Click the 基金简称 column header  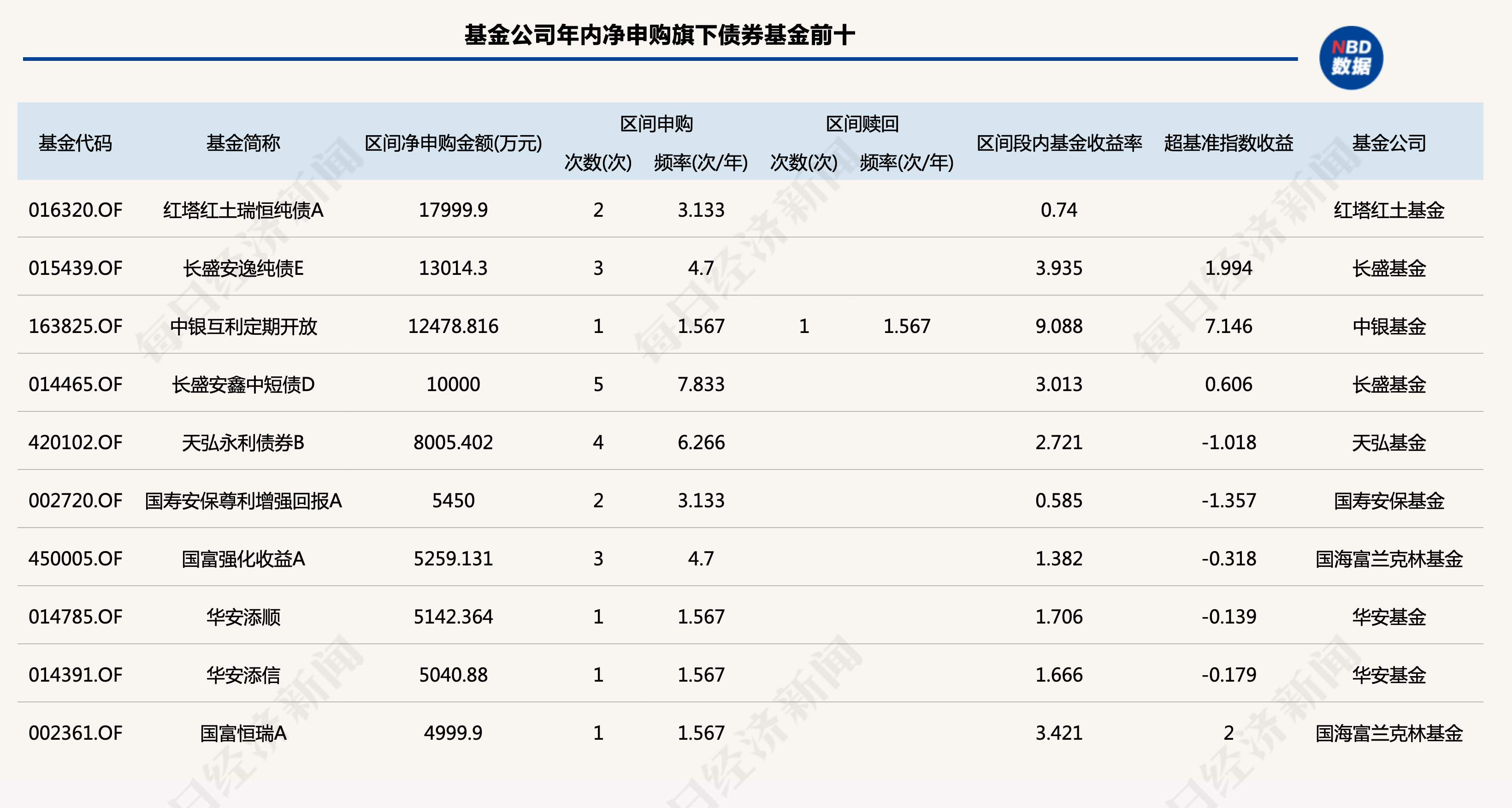coord(243,143)
